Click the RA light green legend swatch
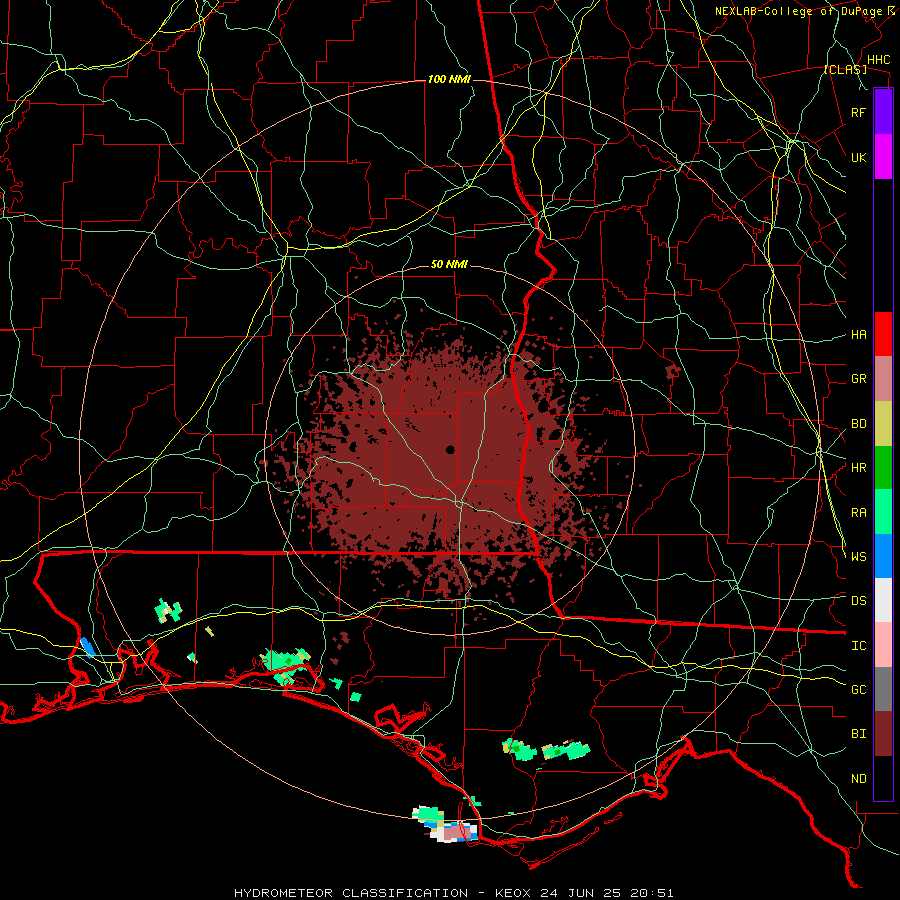900x900 pixels. (x=883, y=512)
